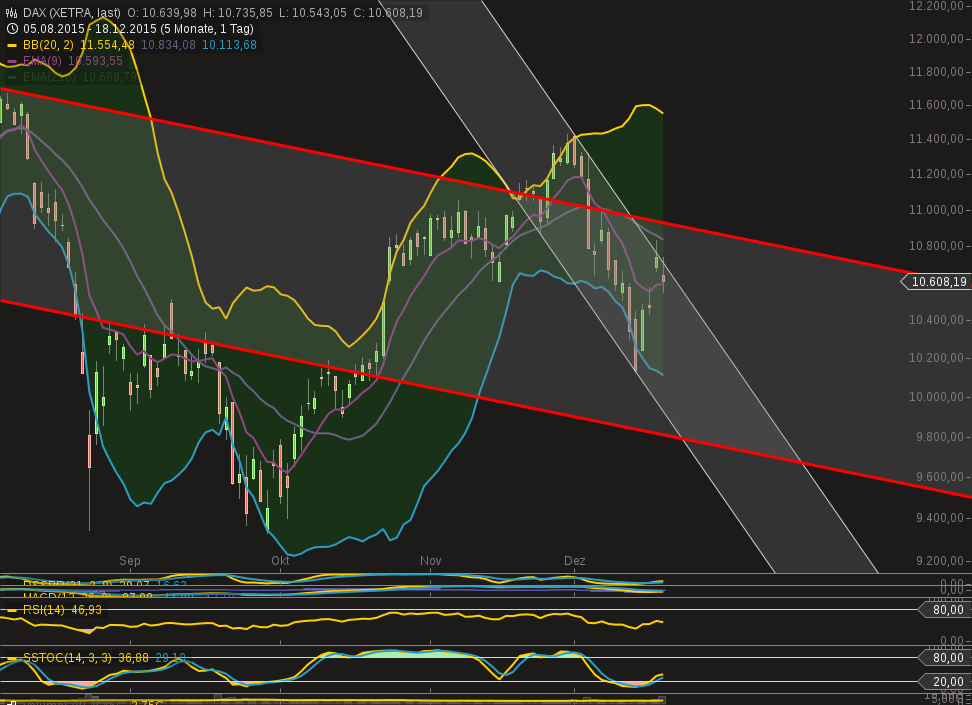Click the 11.600,00 price axis label

point(936,105)
